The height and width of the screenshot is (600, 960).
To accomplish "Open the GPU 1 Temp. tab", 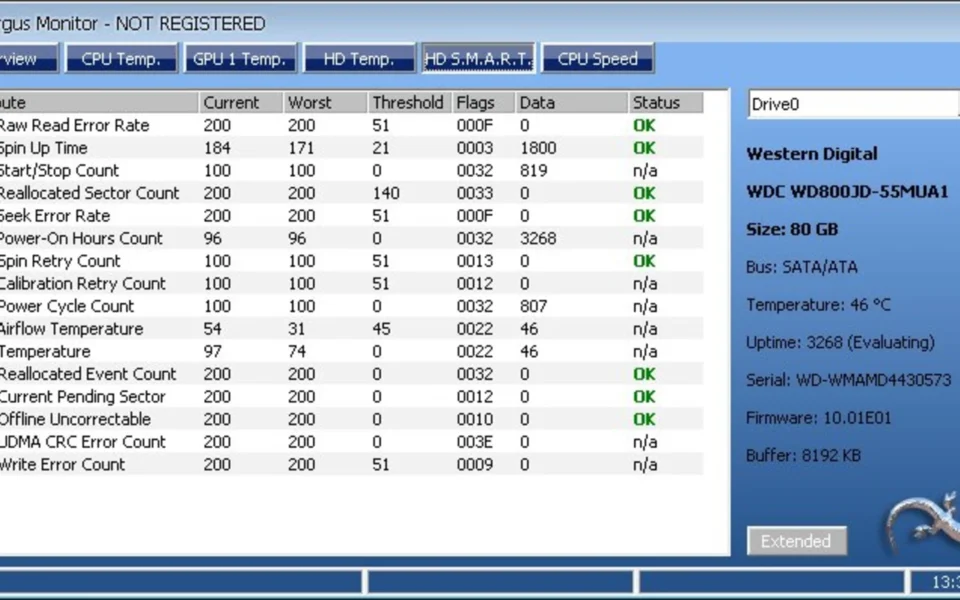I will pos(240,59).
